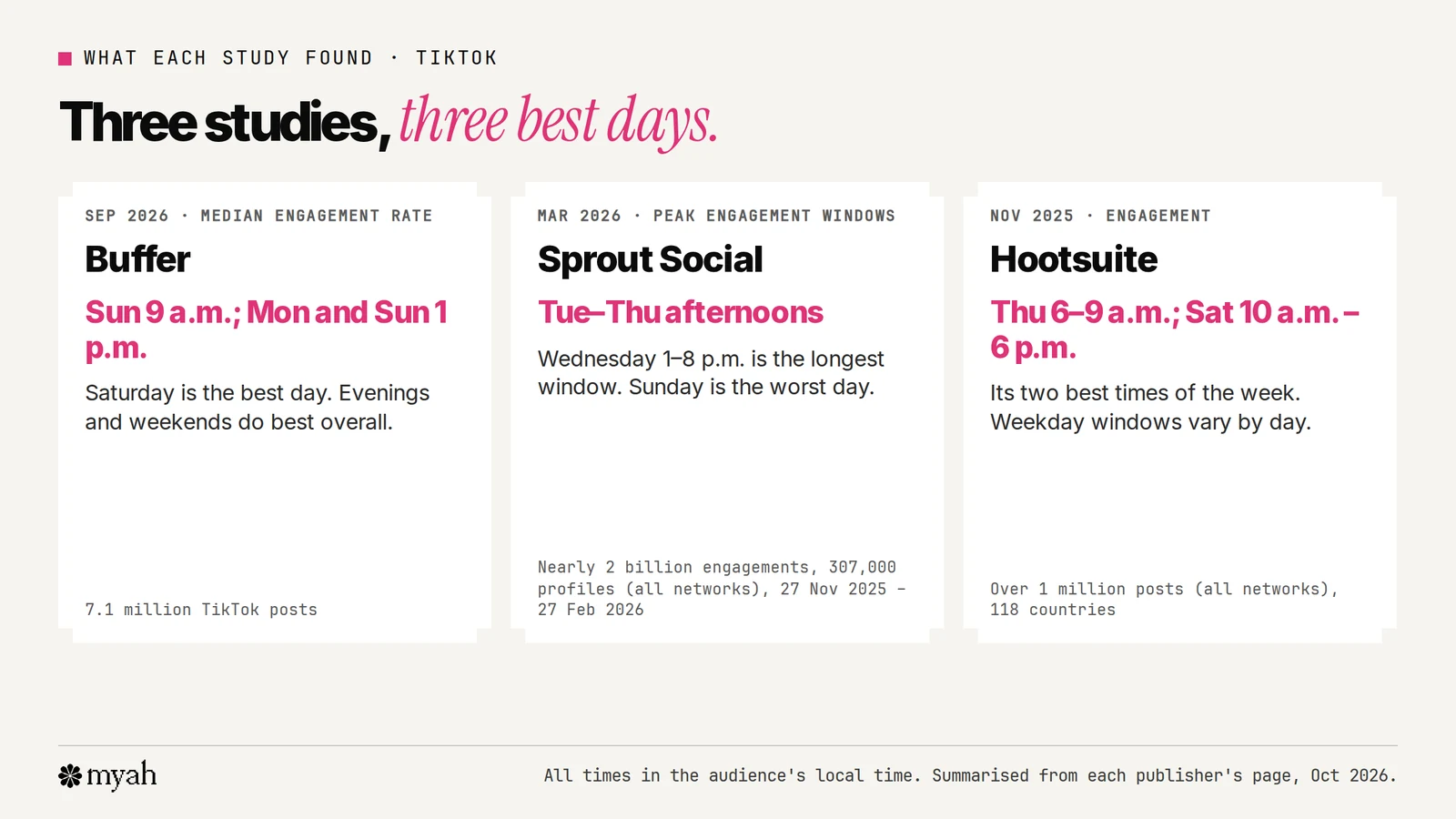
Task: Click 'Saturday is the best day' description
Action: point(258,408)
